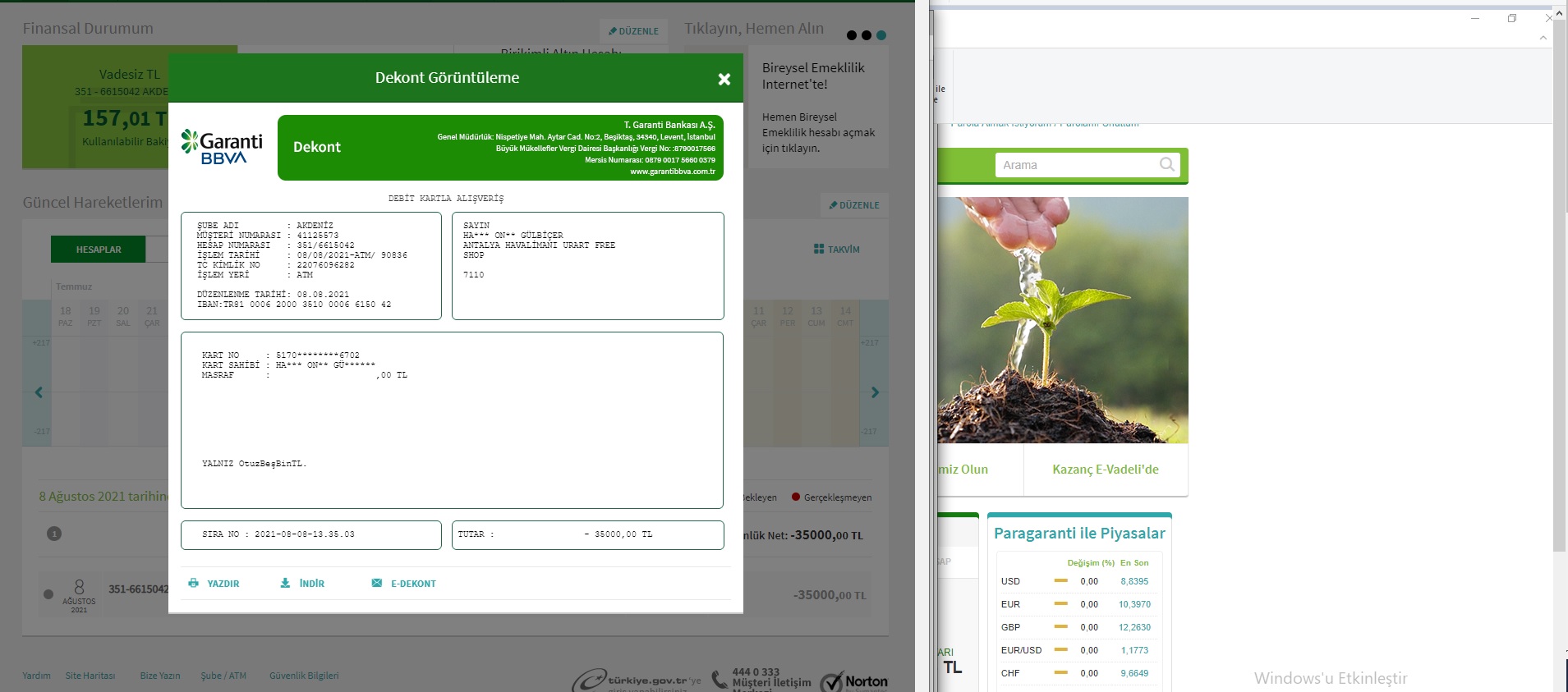This screenshot has width=1568, height=692.
Task: Send the receipt via E-DEKONT
Action: [x=403, y=584]
